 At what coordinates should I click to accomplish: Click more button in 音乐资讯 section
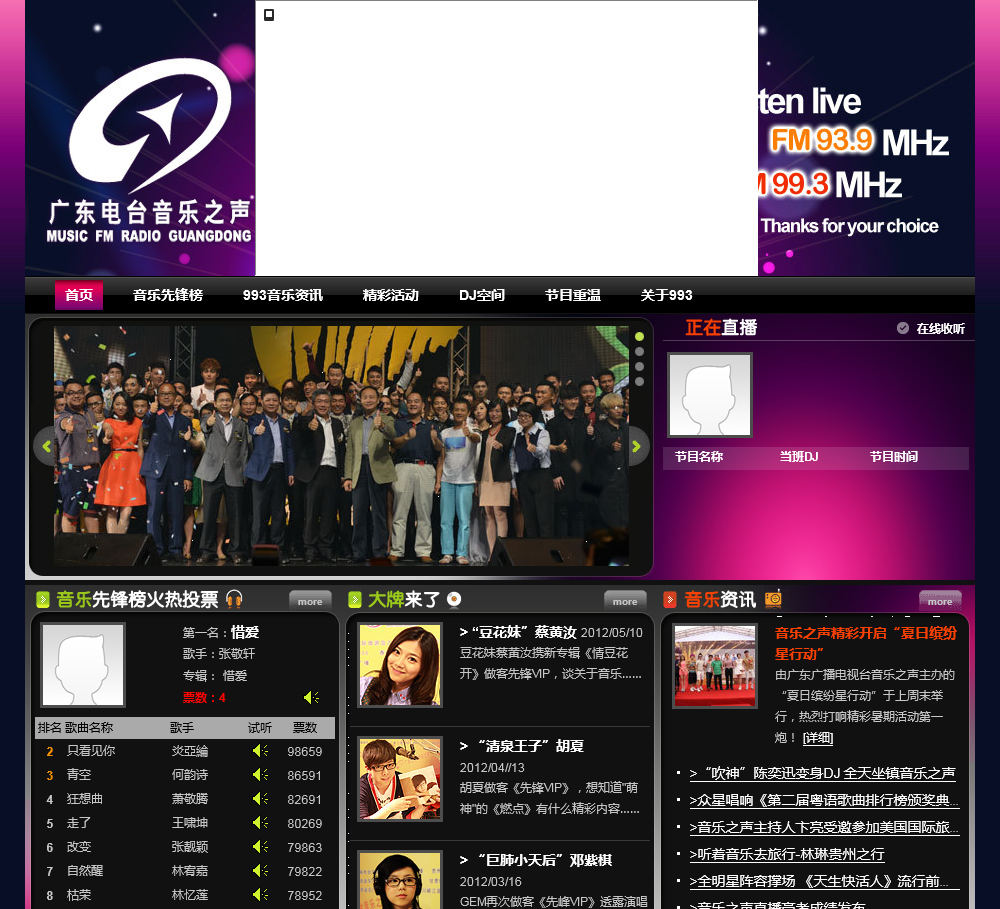tap(940, 601)
